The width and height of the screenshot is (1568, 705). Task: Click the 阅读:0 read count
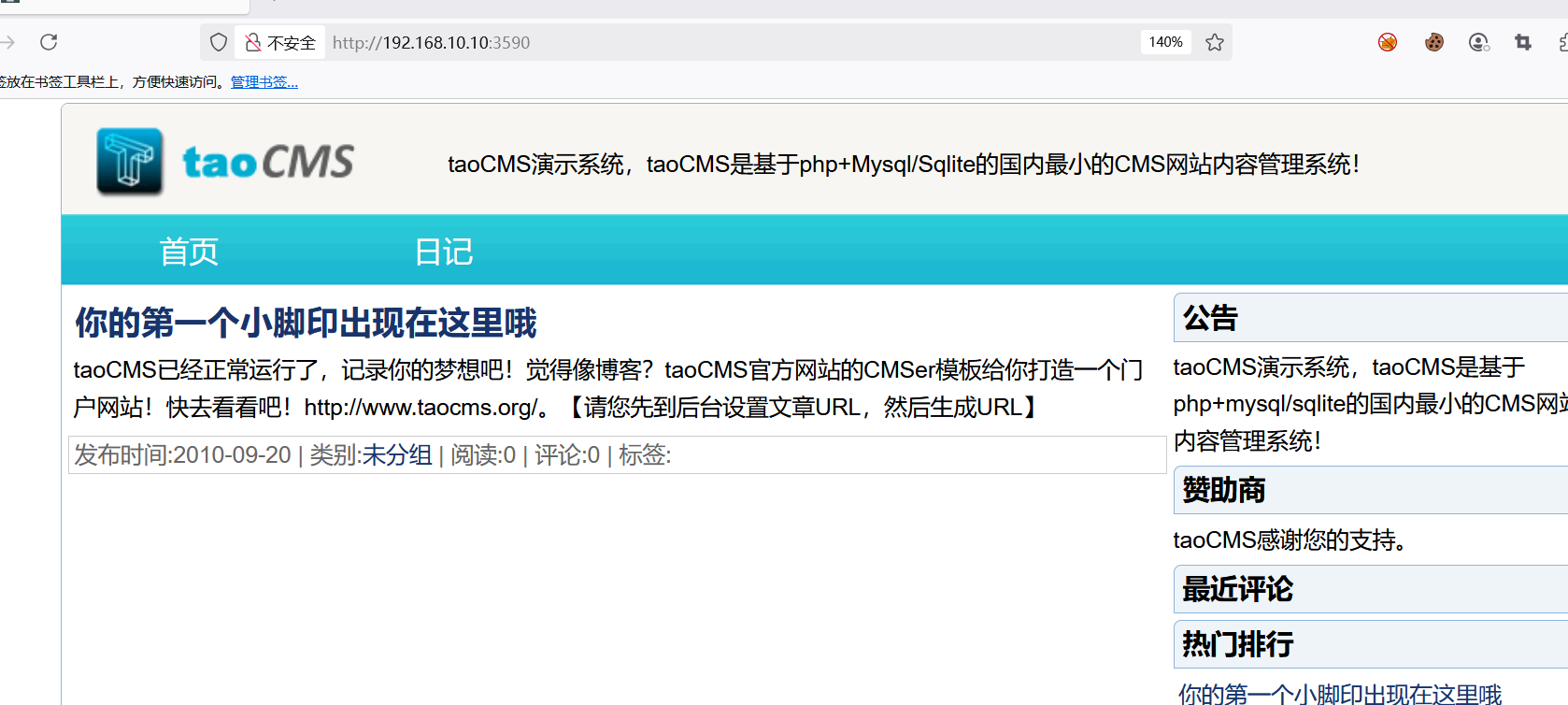click(483, 455)
